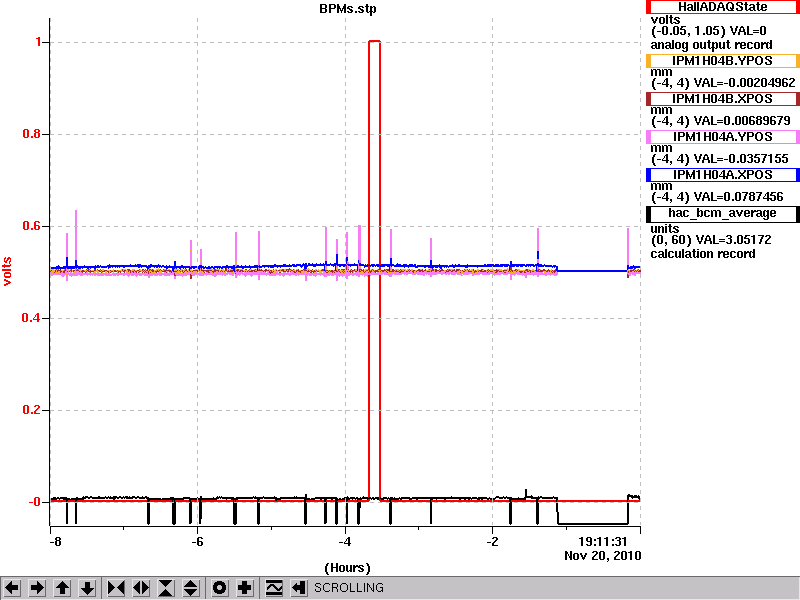Screen dimensions: 800x600
Task: Click the 'calculation record' description
Action: coord(703,254)
